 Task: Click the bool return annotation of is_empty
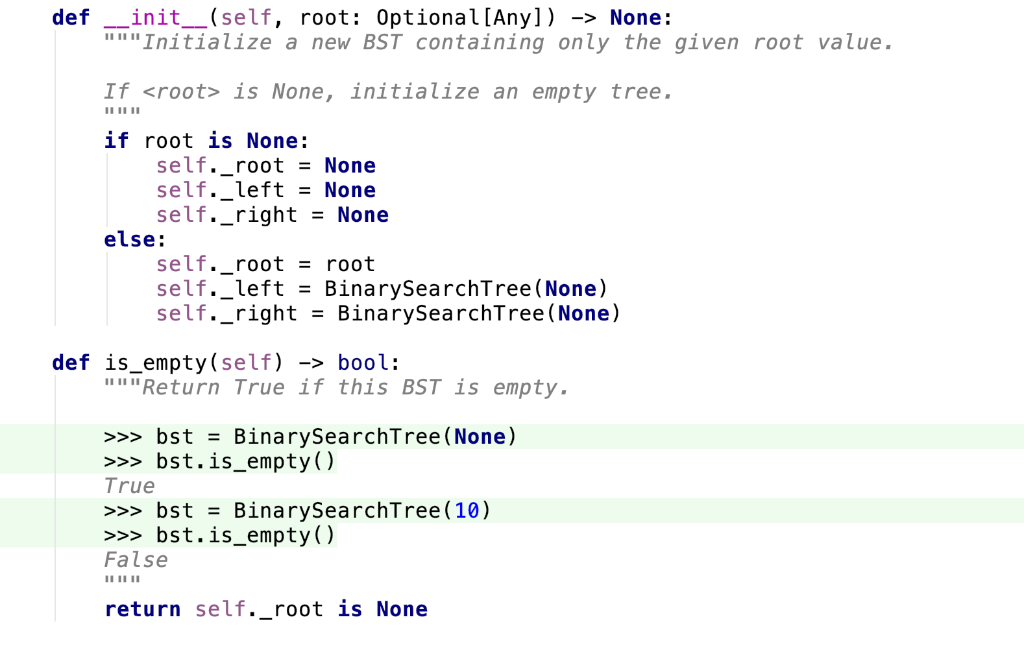coord(363,362)
